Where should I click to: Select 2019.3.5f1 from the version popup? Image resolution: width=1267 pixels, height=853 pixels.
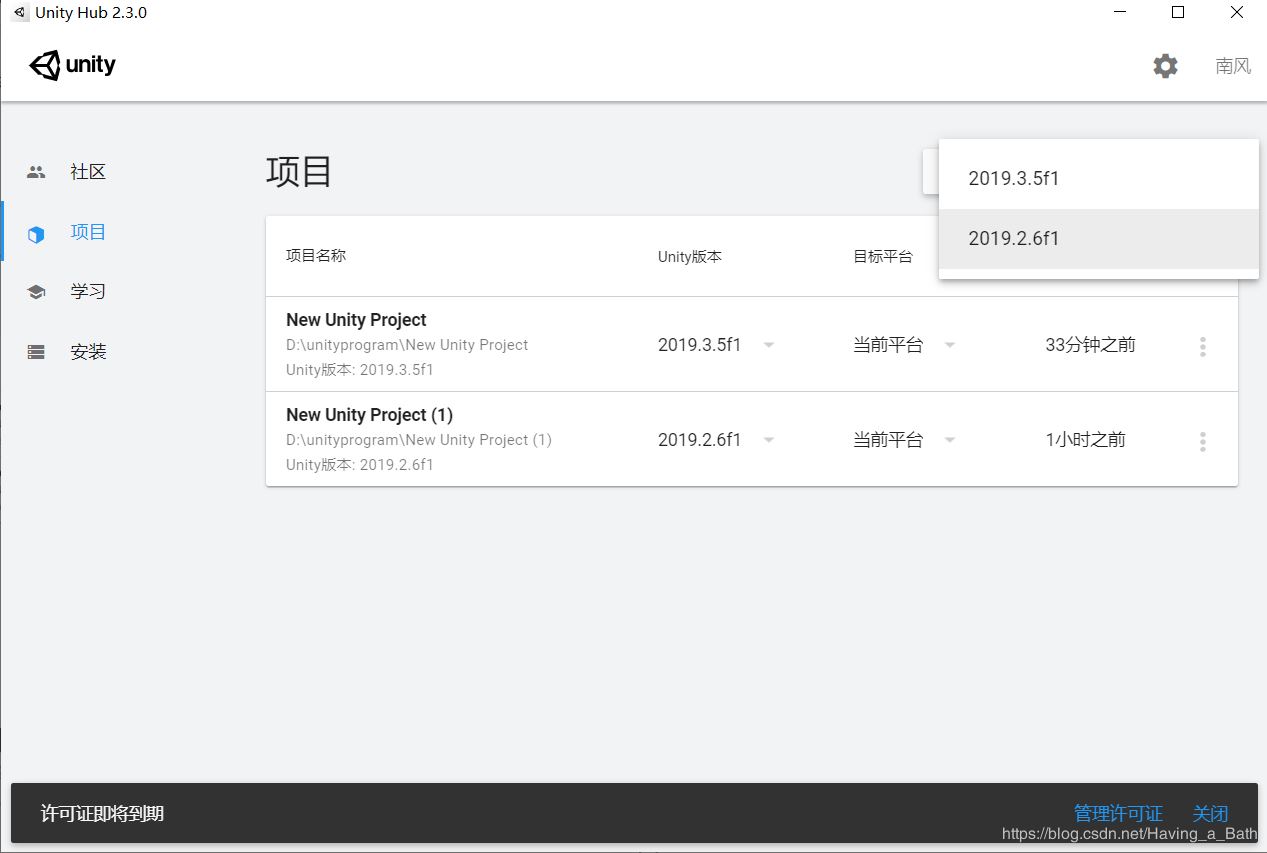(x=1099, y=179)
